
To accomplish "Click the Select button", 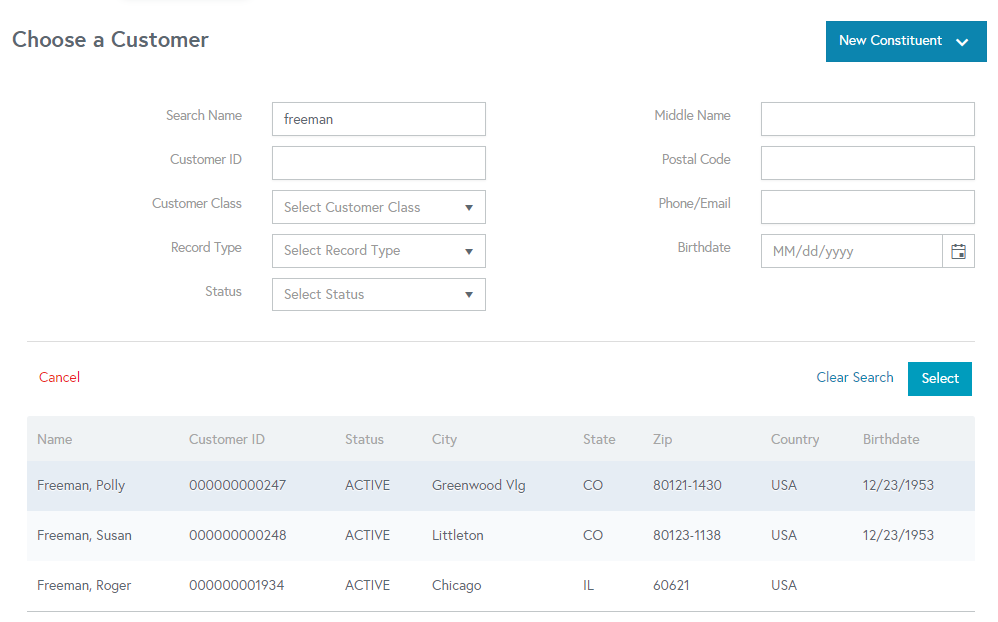I will [939, 379].
